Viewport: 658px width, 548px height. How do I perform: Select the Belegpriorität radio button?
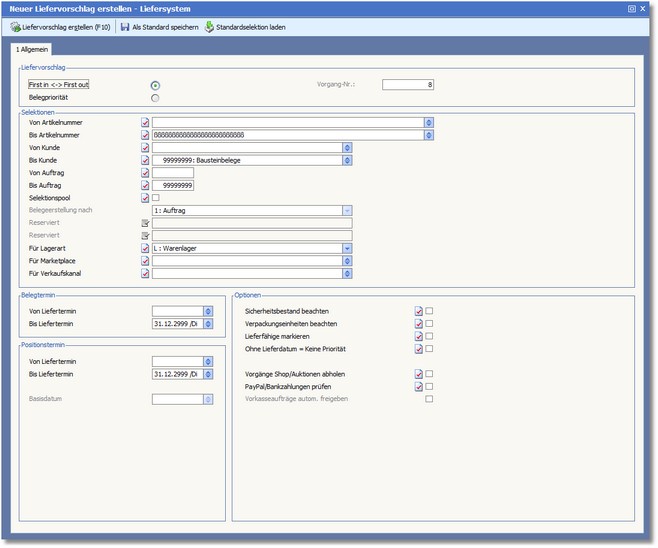pos(155,98)
